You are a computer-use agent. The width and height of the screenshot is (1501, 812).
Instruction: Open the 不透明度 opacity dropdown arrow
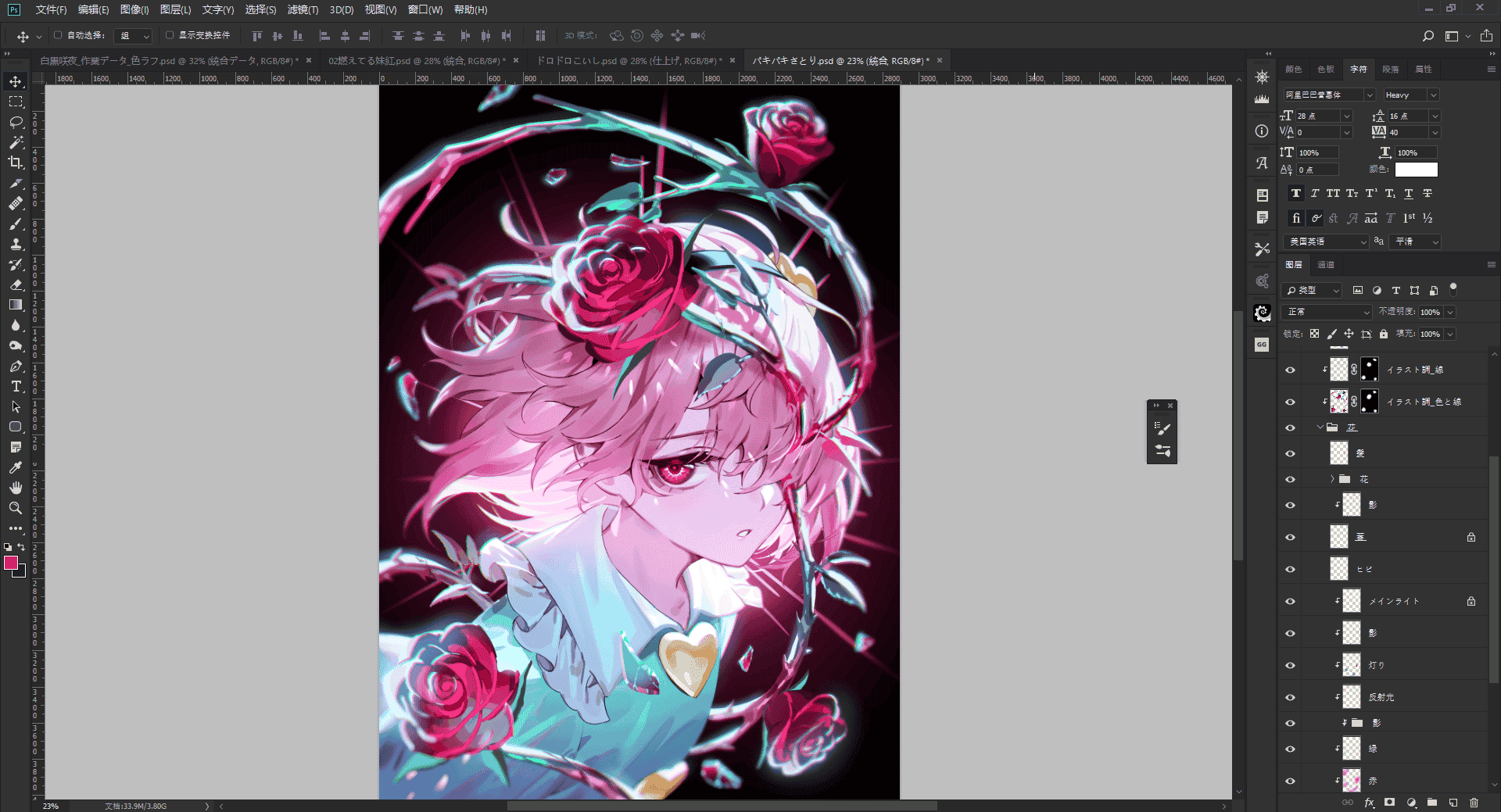coord(1450,312)
